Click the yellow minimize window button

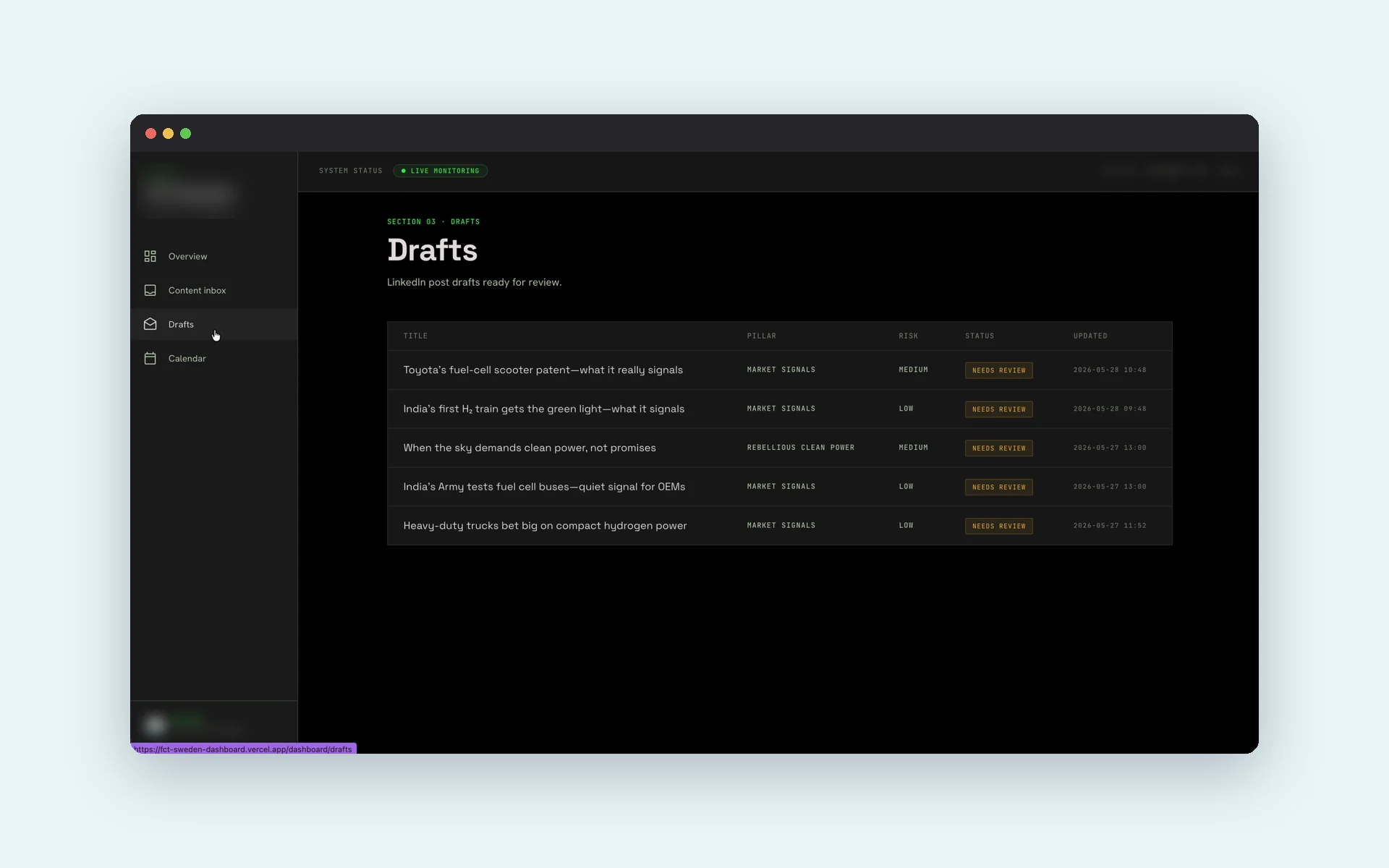168,133
